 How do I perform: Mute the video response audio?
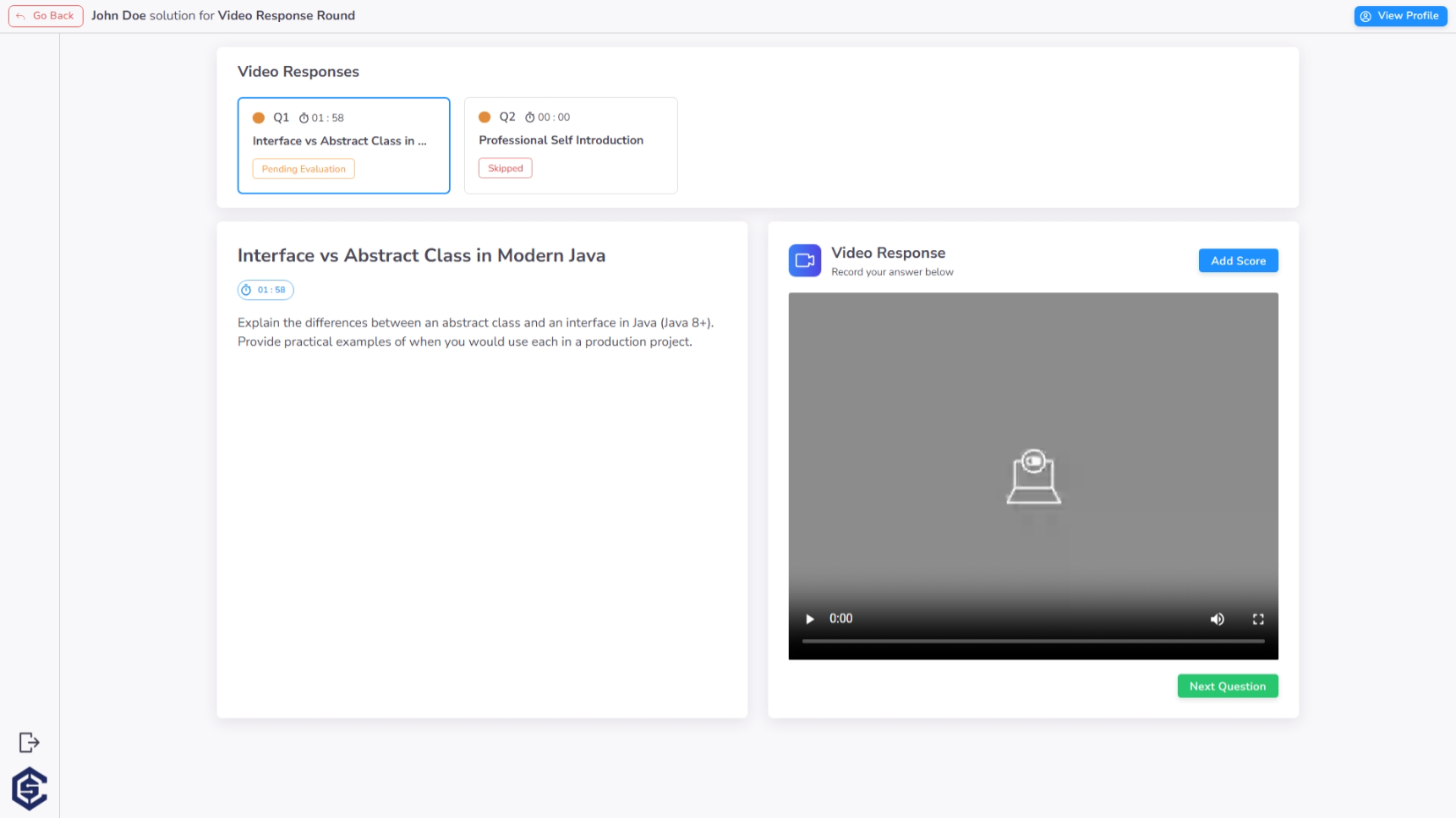1218,619
